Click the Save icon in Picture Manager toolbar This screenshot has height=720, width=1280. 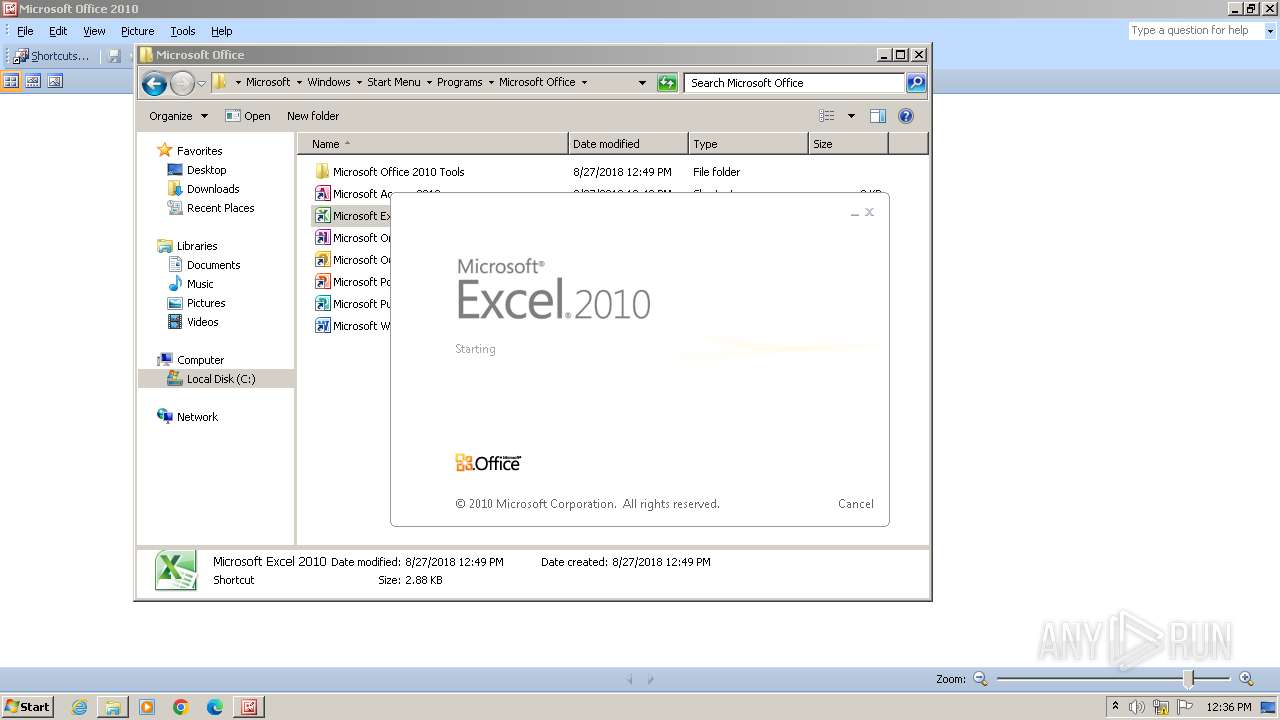(114, 56)
